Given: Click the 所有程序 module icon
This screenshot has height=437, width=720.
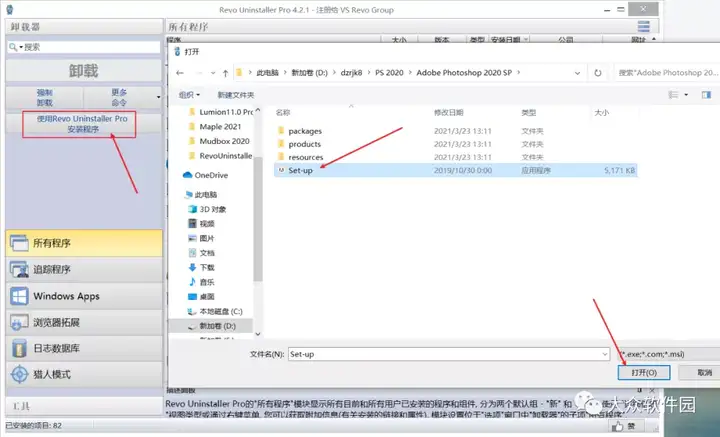Looking at the screenshot, I should click(x=19, y=243).
